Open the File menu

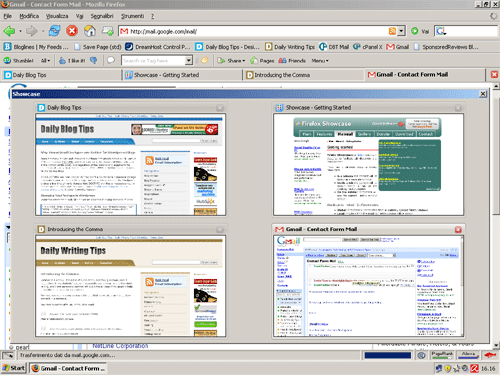coord(8,16)
